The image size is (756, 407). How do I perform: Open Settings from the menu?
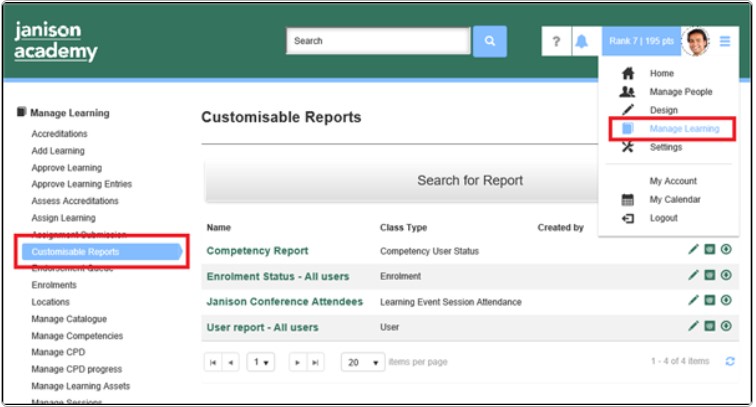pos(665,147)
